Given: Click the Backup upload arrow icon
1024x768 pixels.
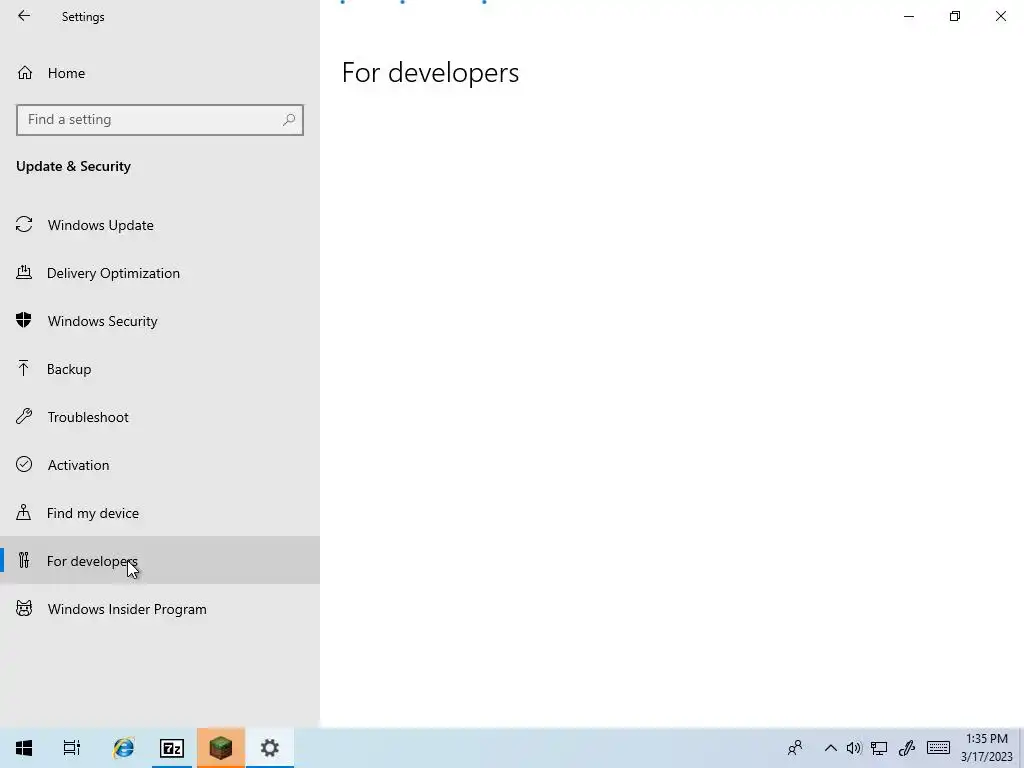Looking at the screenshot, I should [x=24, y=368].
